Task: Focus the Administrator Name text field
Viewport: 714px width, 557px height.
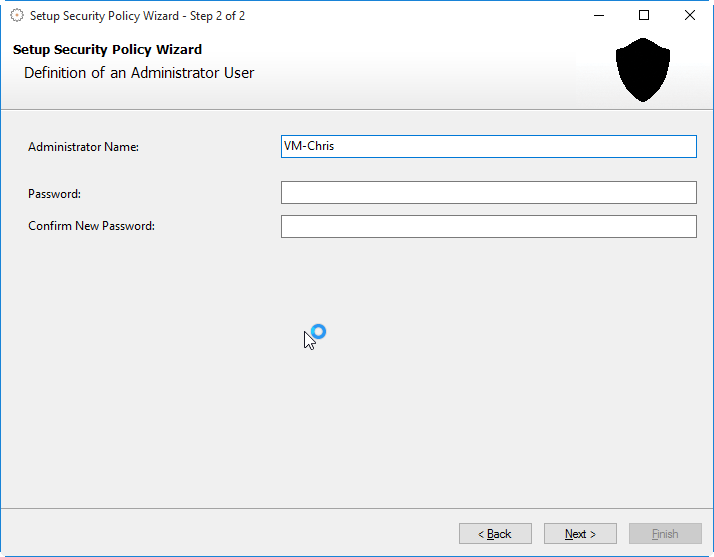Action: 488,146
